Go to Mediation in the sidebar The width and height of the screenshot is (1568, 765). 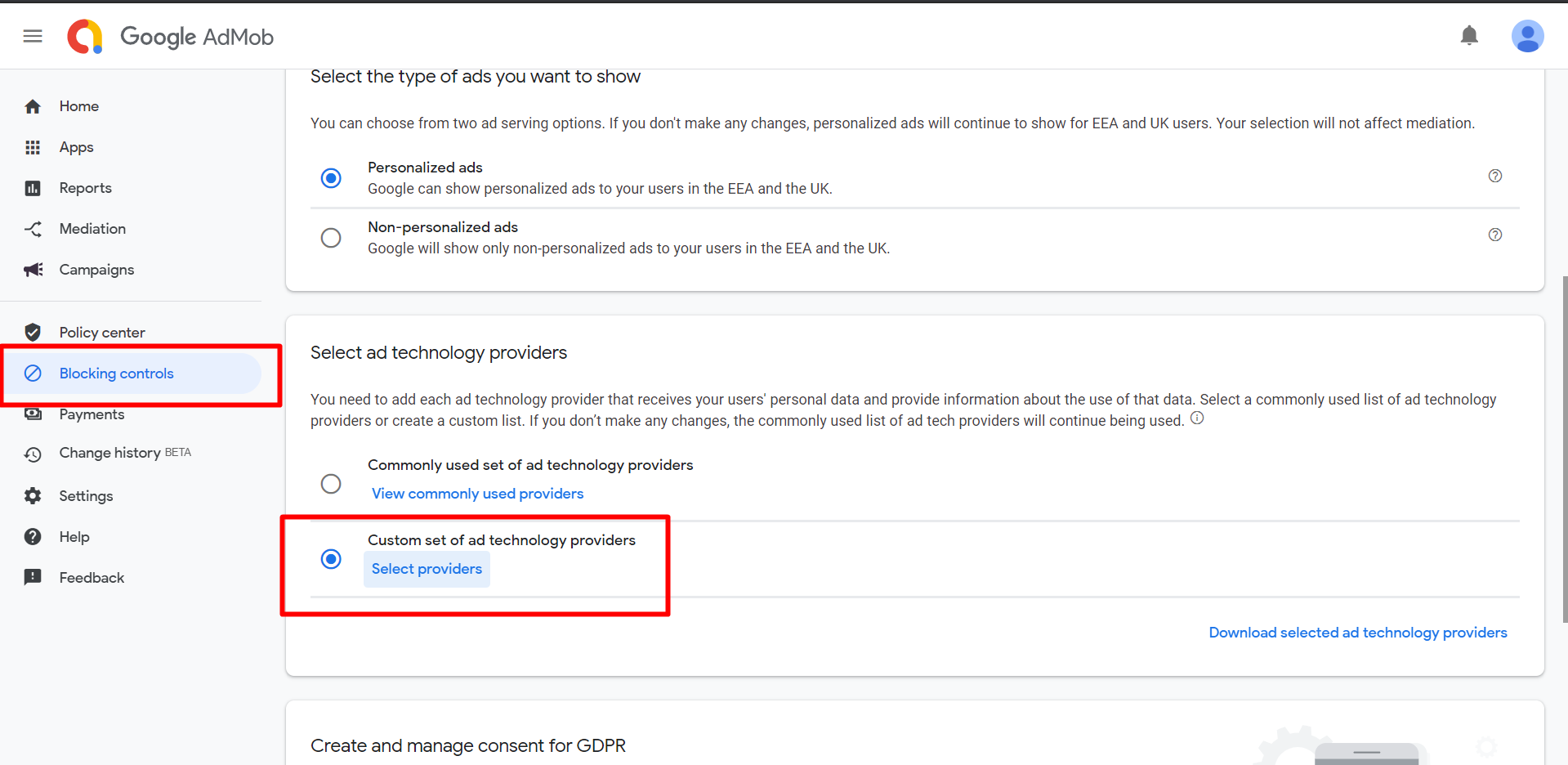click(92, 229)
